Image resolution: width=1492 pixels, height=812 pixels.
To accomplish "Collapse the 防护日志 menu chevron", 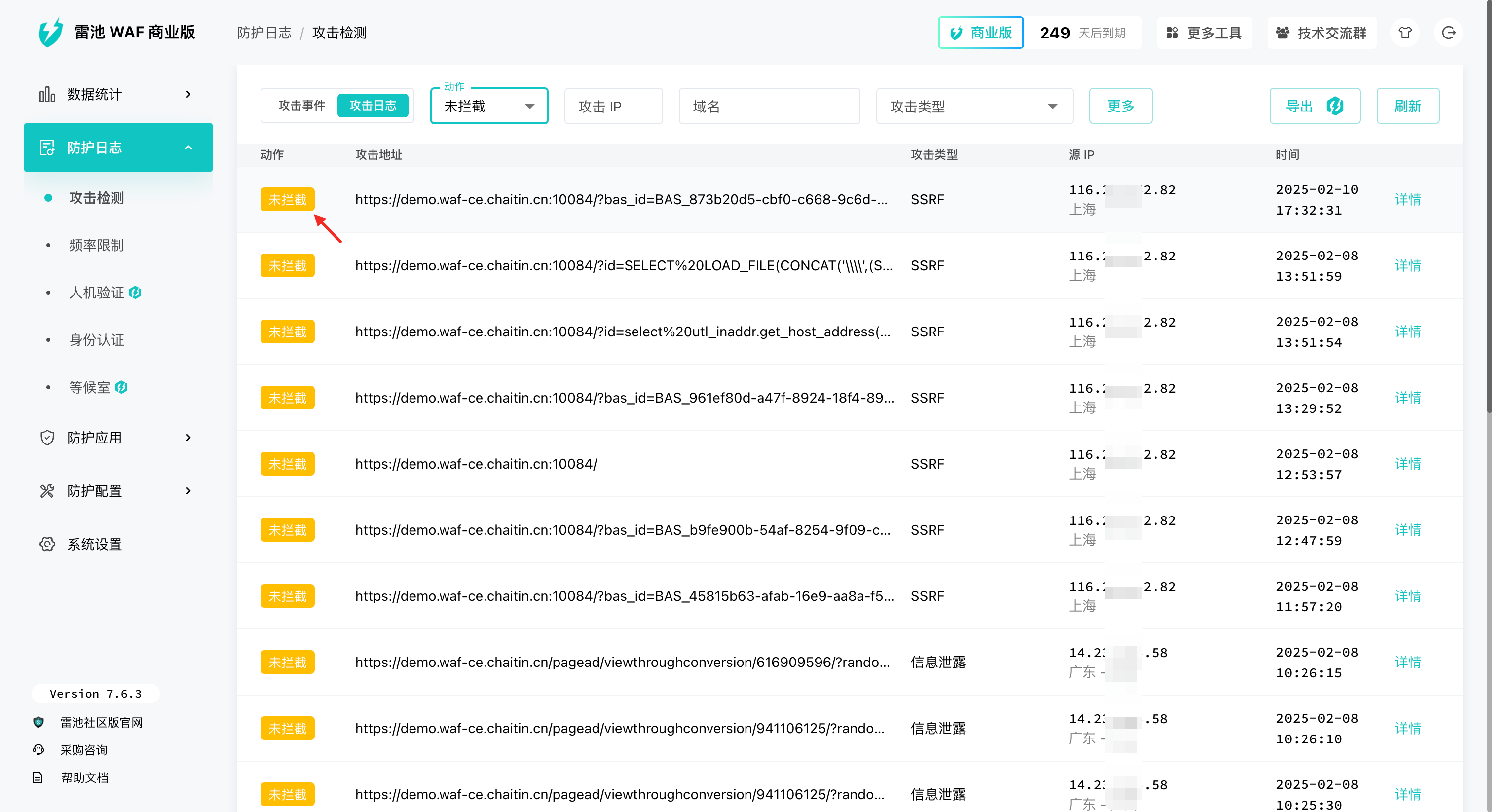I will coord(188,148).
